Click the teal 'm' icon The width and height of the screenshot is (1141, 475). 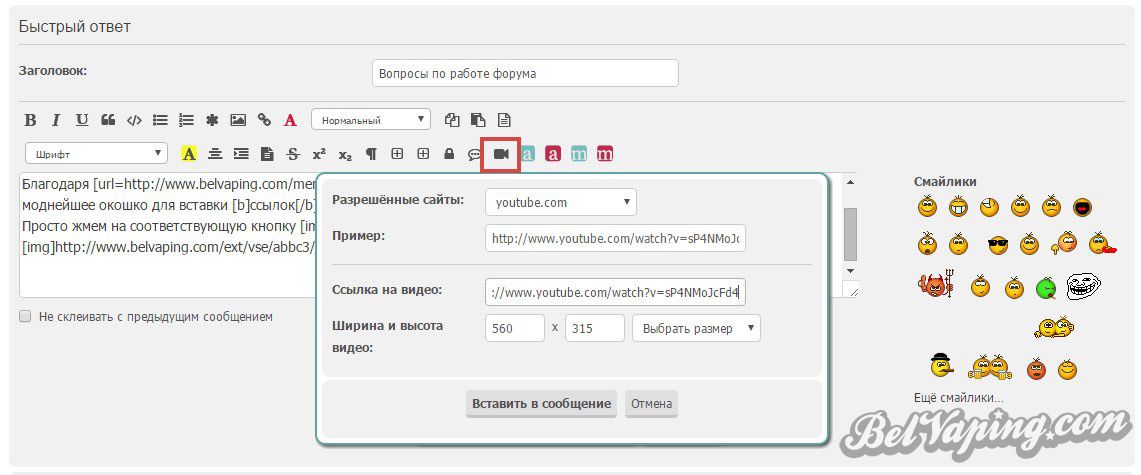[x=579, y=153]
